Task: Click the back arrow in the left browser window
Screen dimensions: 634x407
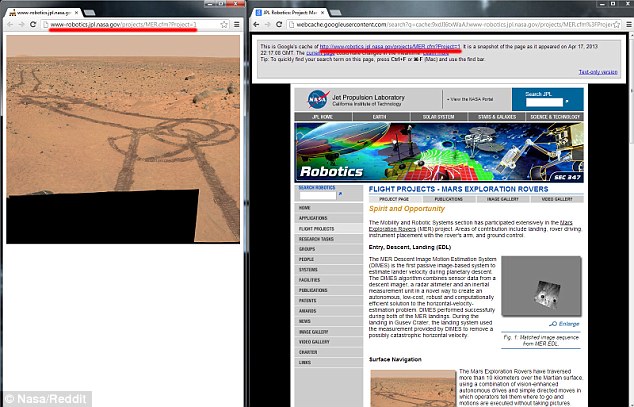Action: 10,25
